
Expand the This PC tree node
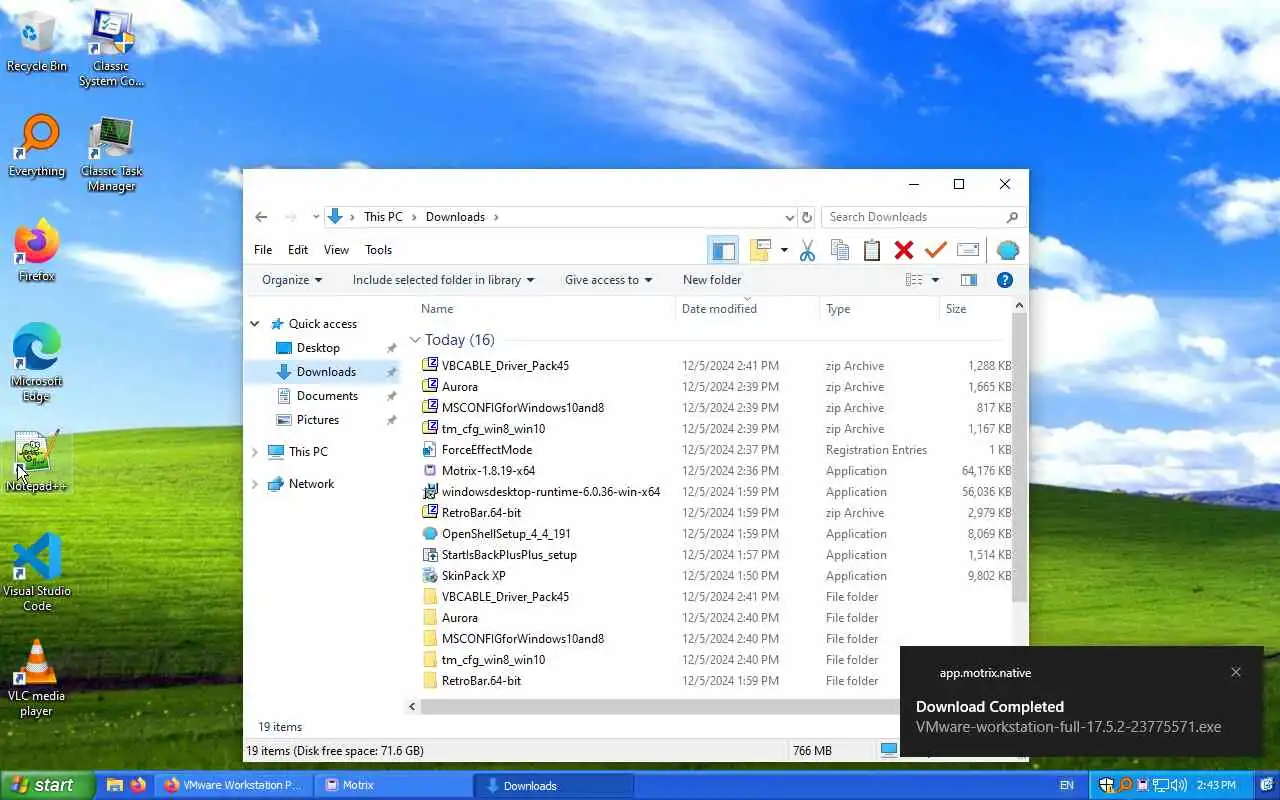tap(255, 452)
